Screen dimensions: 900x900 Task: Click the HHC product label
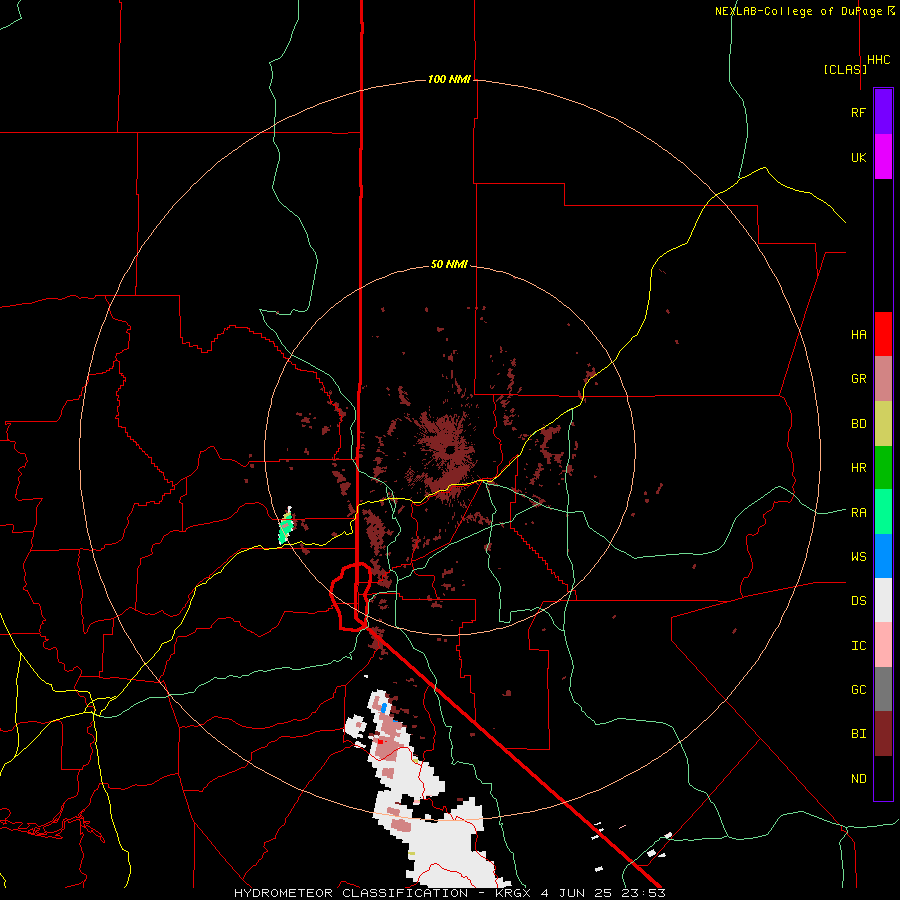878,60
